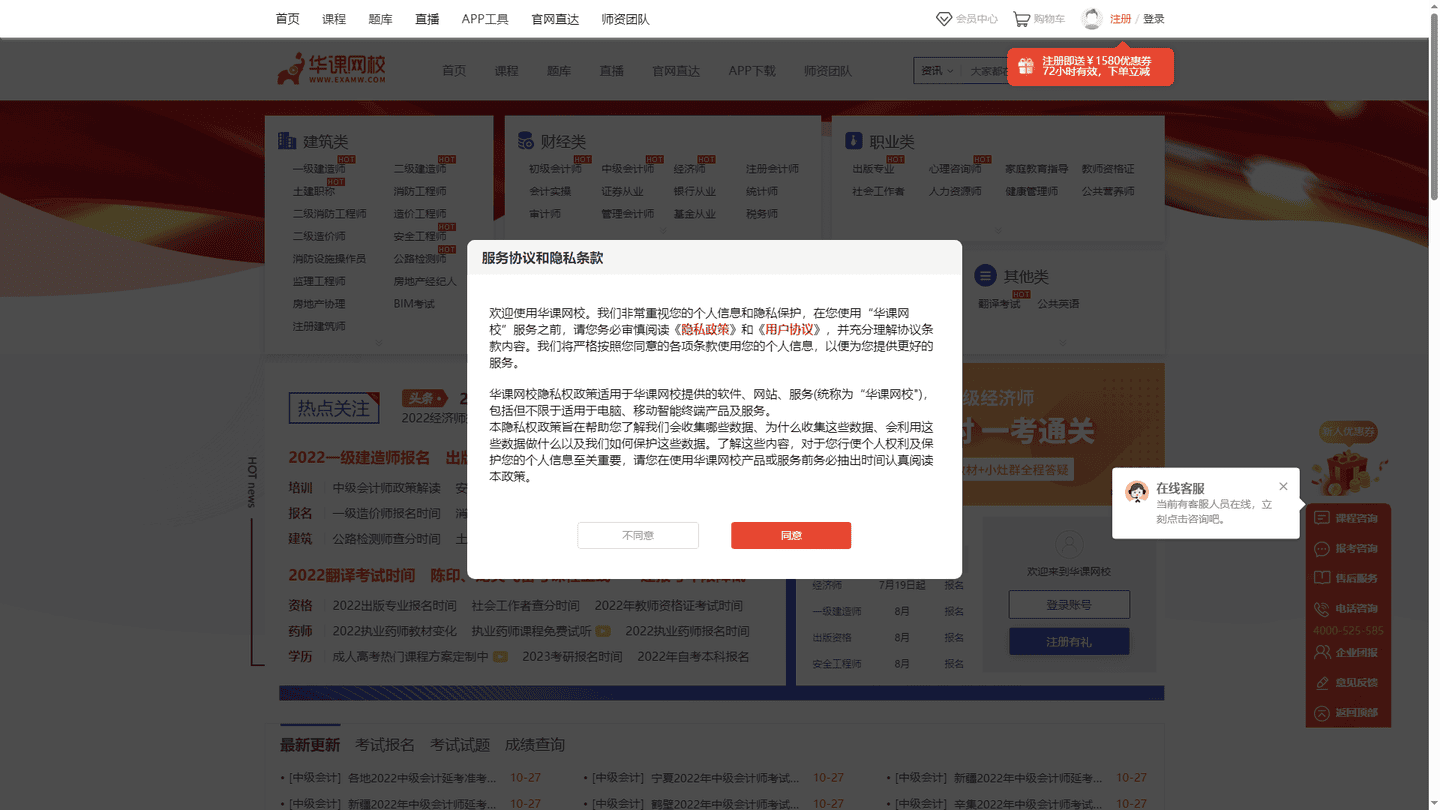
Task: Click the 注册有礼 button
Action: (1069, 642)
